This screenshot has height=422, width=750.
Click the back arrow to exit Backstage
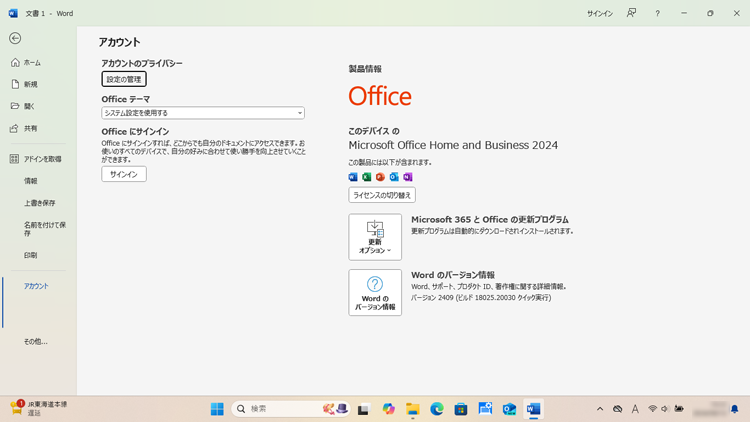(x=15, y=39)
